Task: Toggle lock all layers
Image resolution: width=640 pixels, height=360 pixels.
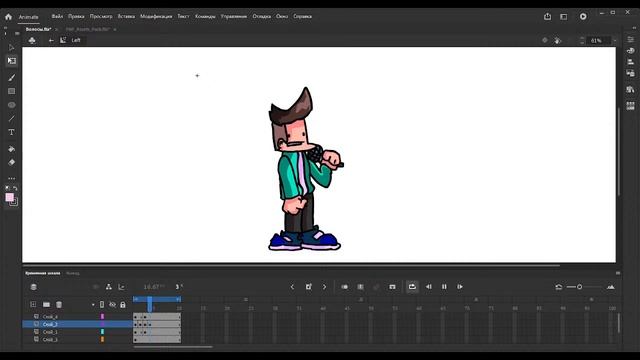Action: click(x=123, y=304)
